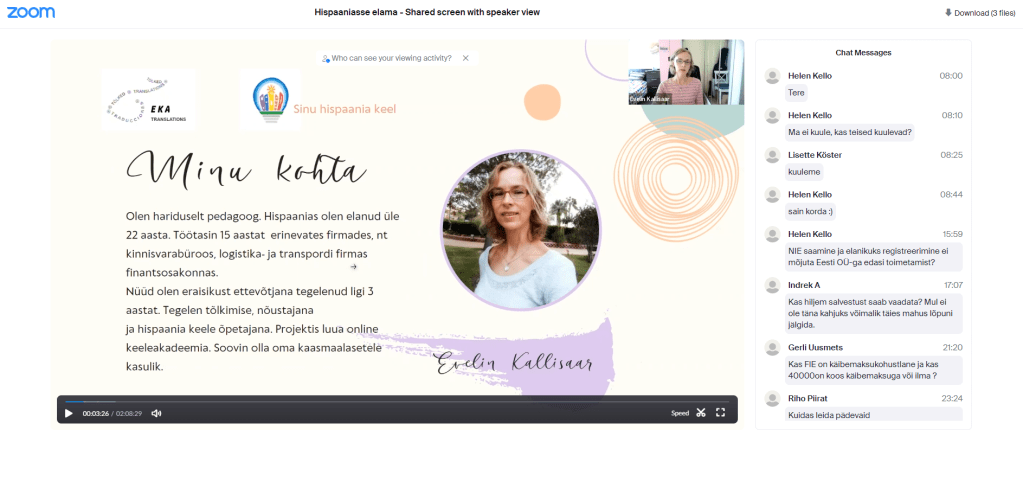
Task: Open the playback Speed menu
Action: pyautogui.click(x=680, y=413)
